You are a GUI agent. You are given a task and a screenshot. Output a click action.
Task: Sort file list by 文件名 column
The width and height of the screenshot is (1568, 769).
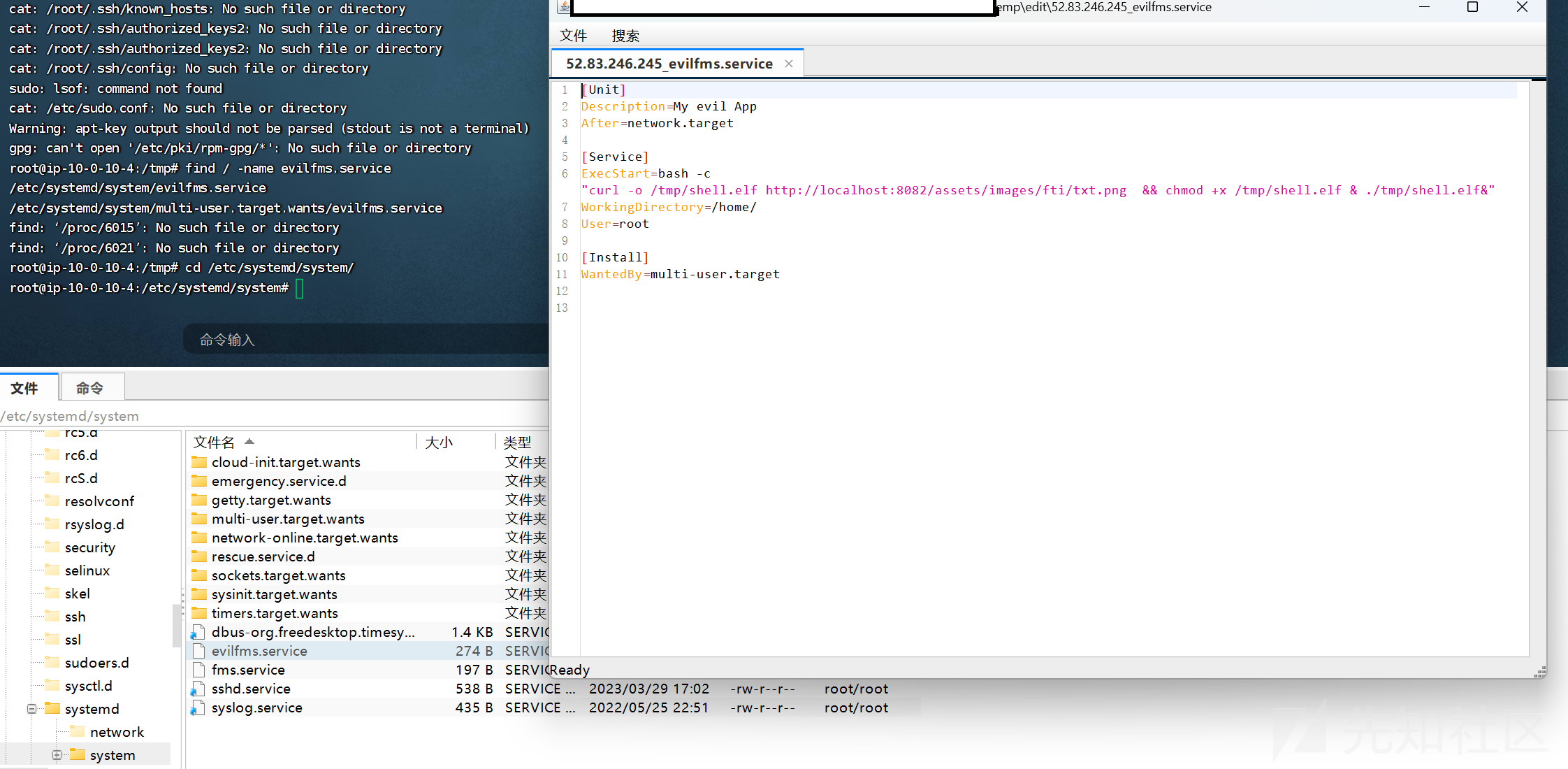pyautogui.click(x=300, y=443)
